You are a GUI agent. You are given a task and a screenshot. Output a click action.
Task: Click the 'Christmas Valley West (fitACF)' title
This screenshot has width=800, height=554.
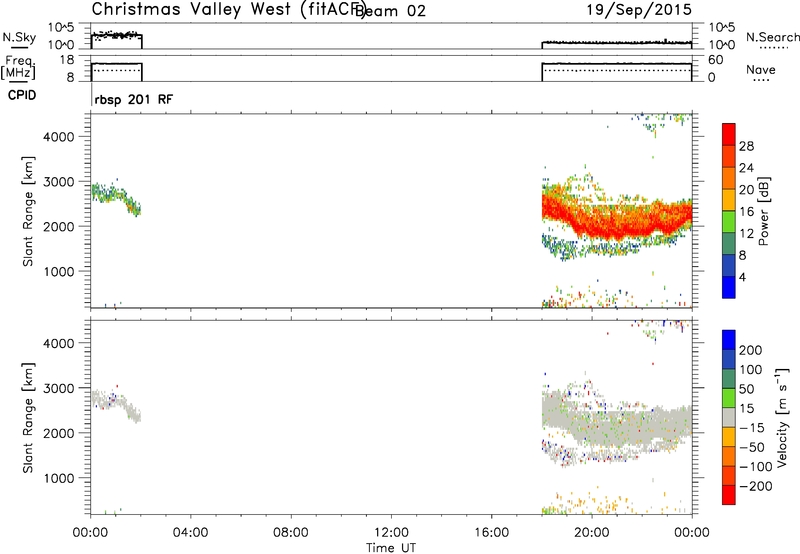click(229, 9)
